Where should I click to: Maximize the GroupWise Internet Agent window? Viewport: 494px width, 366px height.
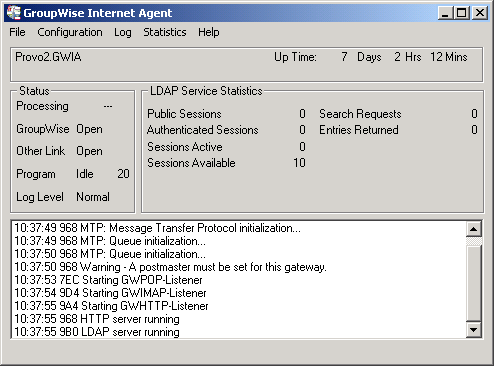point(462,13)
